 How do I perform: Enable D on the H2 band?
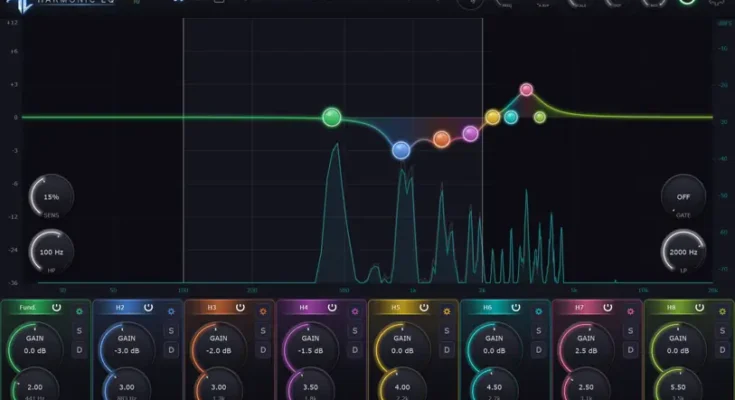pyautogui.click(x=171, y=350)
